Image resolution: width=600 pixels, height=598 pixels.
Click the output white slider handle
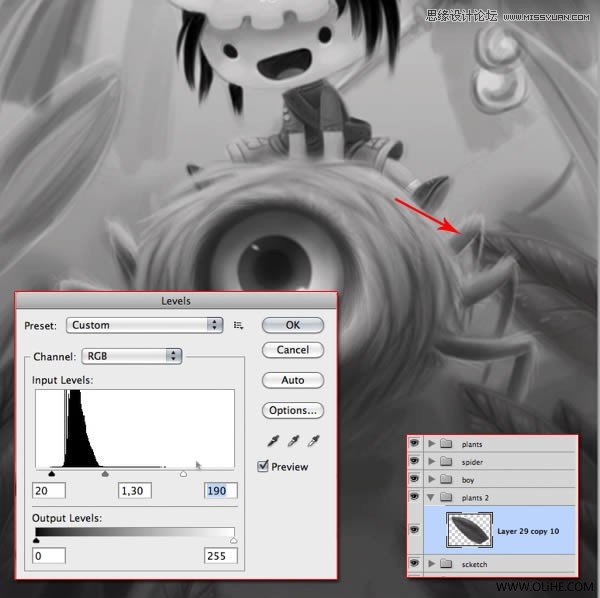pos(233,540)
